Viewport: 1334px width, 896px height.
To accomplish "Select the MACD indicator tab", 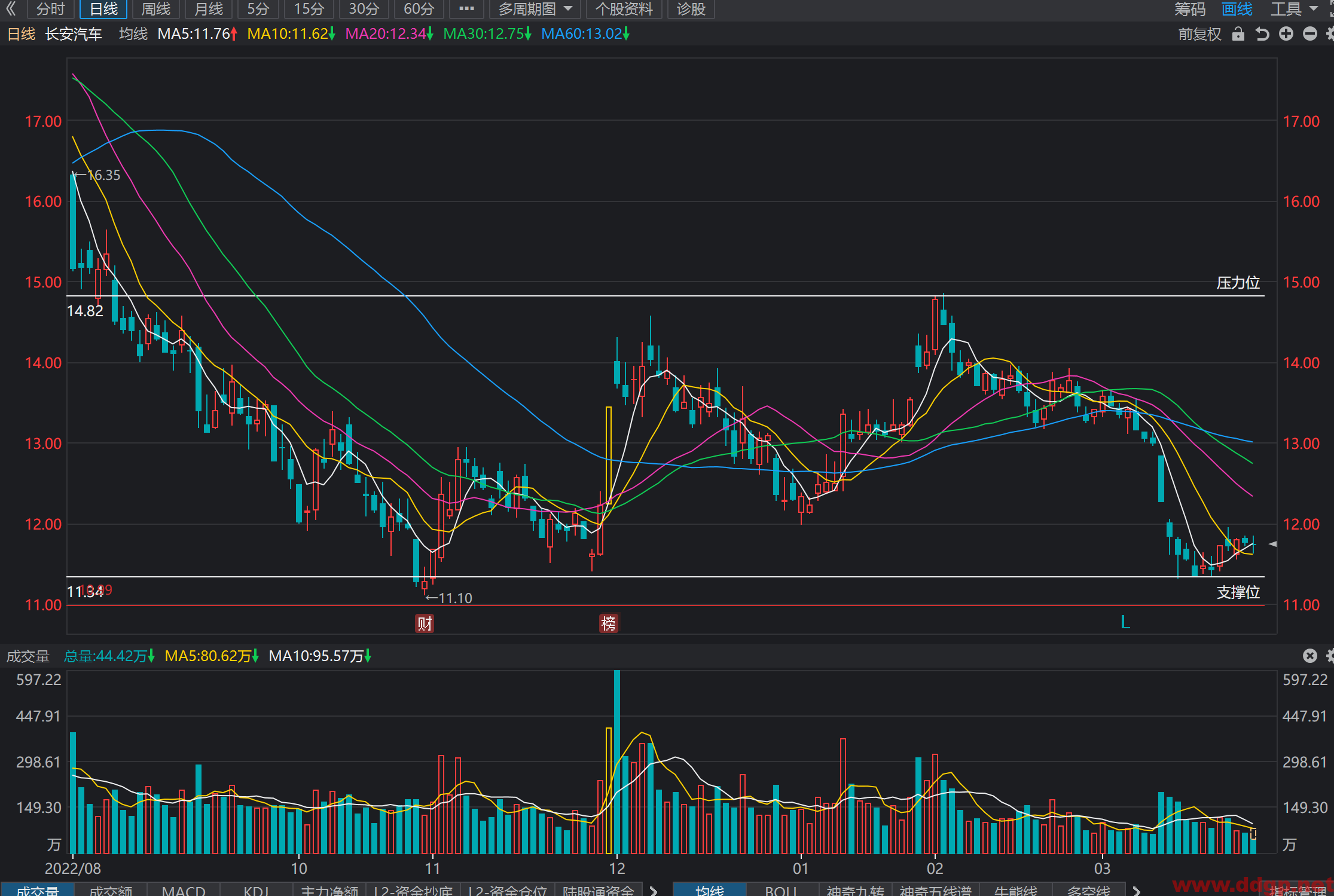I will coord(184,890).
